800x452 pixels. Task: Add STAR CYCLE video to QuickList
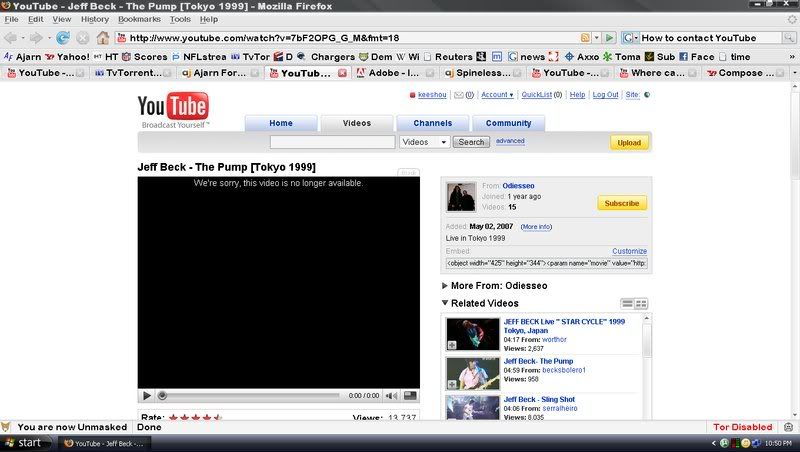[x=452, y=345]
